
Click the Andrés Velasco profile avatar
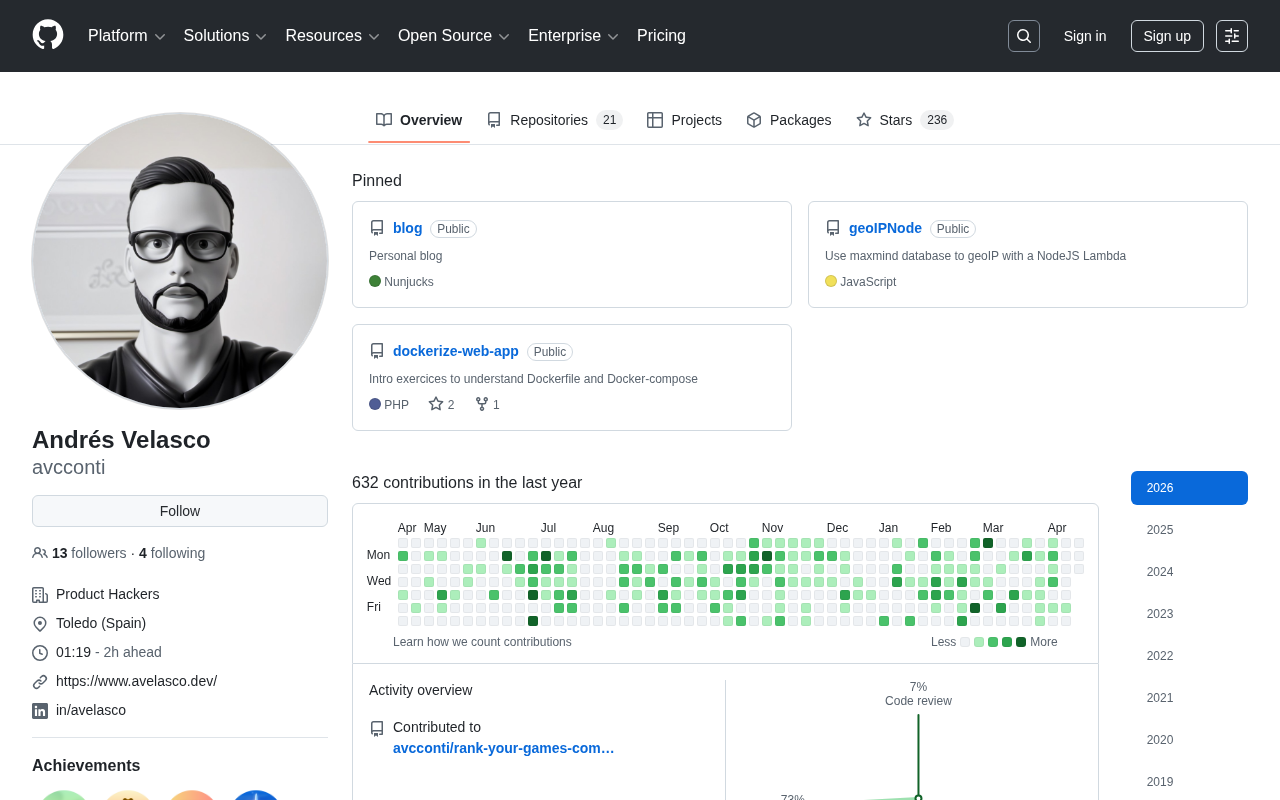180,261
